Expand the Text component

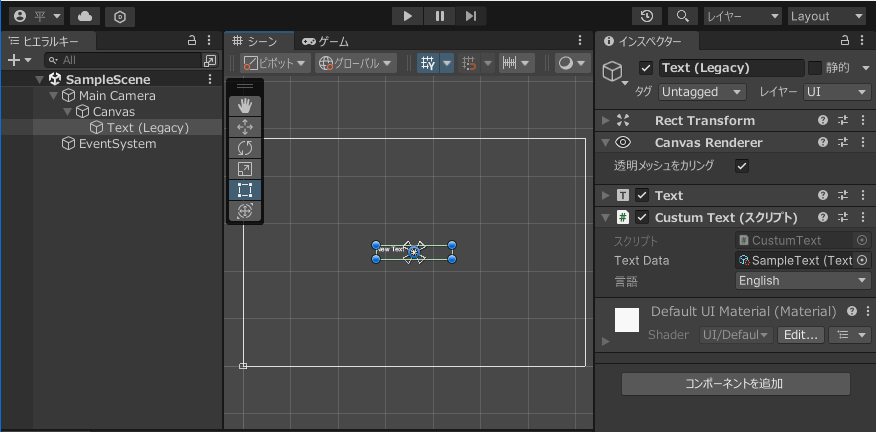click(606, 196)
